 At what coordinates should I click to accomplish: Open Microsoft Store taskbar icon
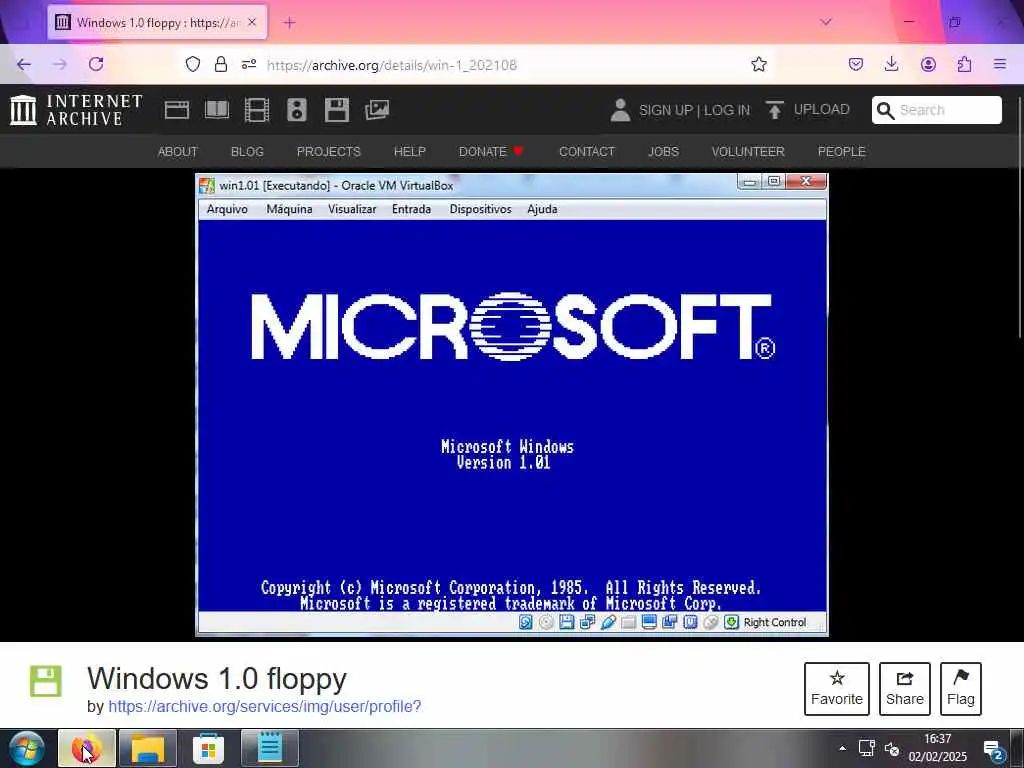pyautogui.click(x=208, y=748)
